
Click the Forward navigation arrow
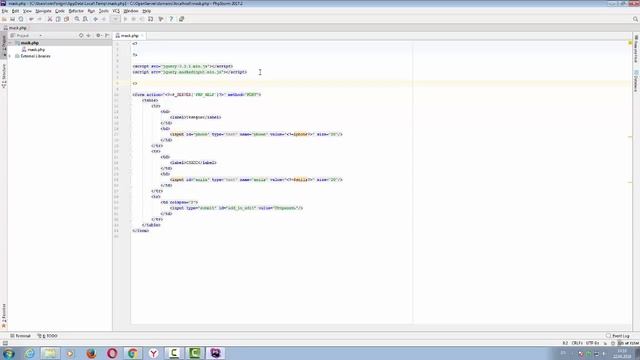[104, 19]
